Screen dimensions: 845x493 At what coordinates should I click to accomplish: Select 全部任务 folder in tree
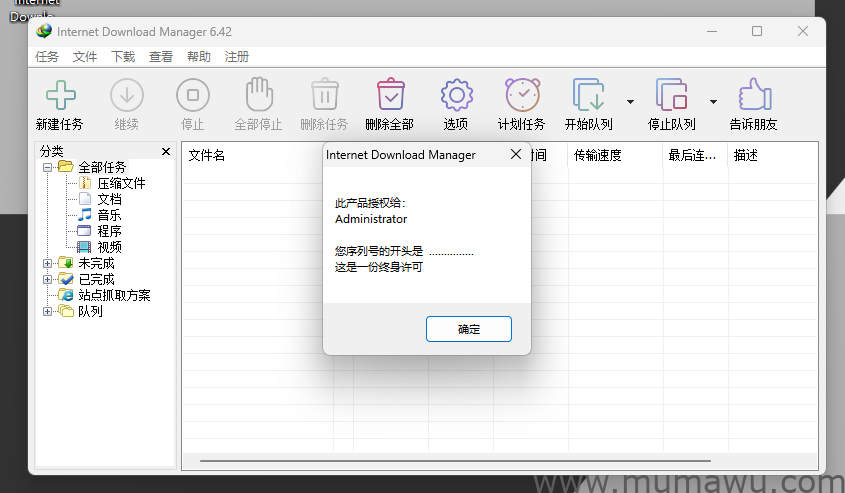102,168
